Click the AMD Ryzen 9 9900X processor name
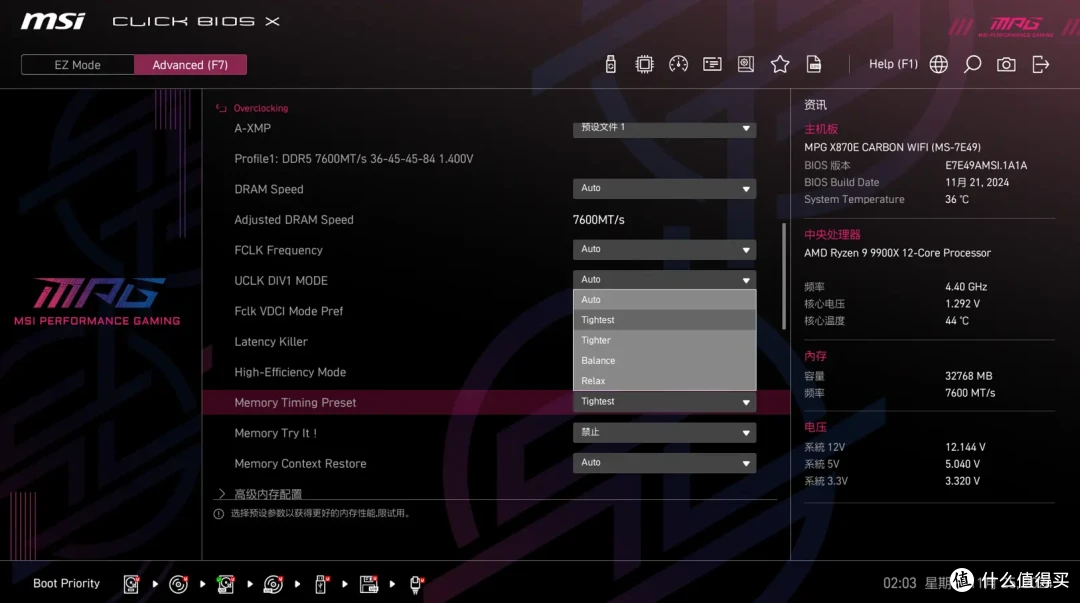 (897, 253)
